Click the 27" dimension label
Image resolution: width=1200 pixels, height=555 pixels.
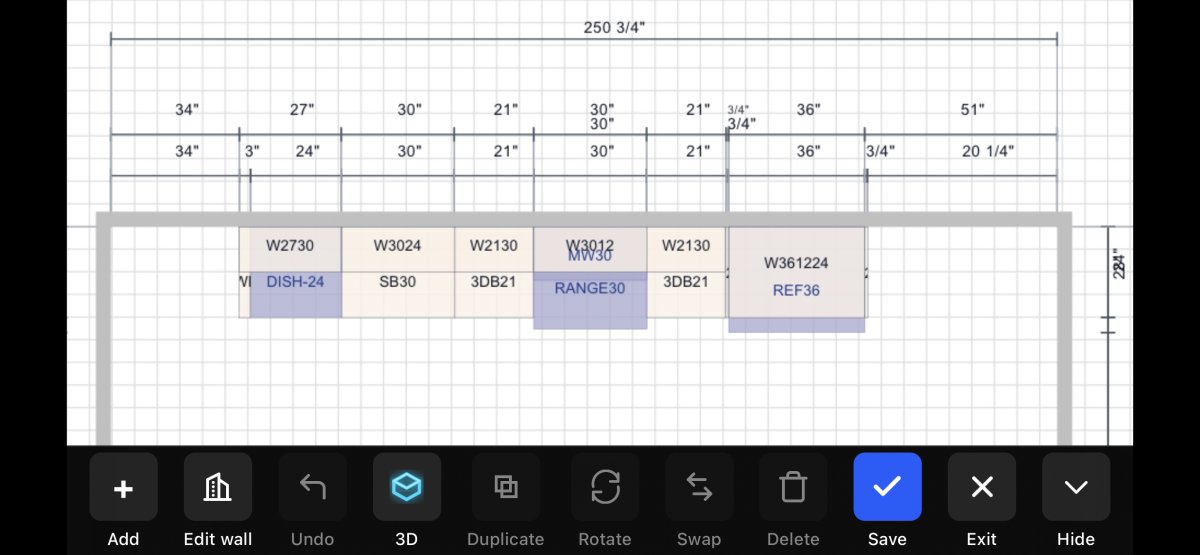(x=302, y=110)
